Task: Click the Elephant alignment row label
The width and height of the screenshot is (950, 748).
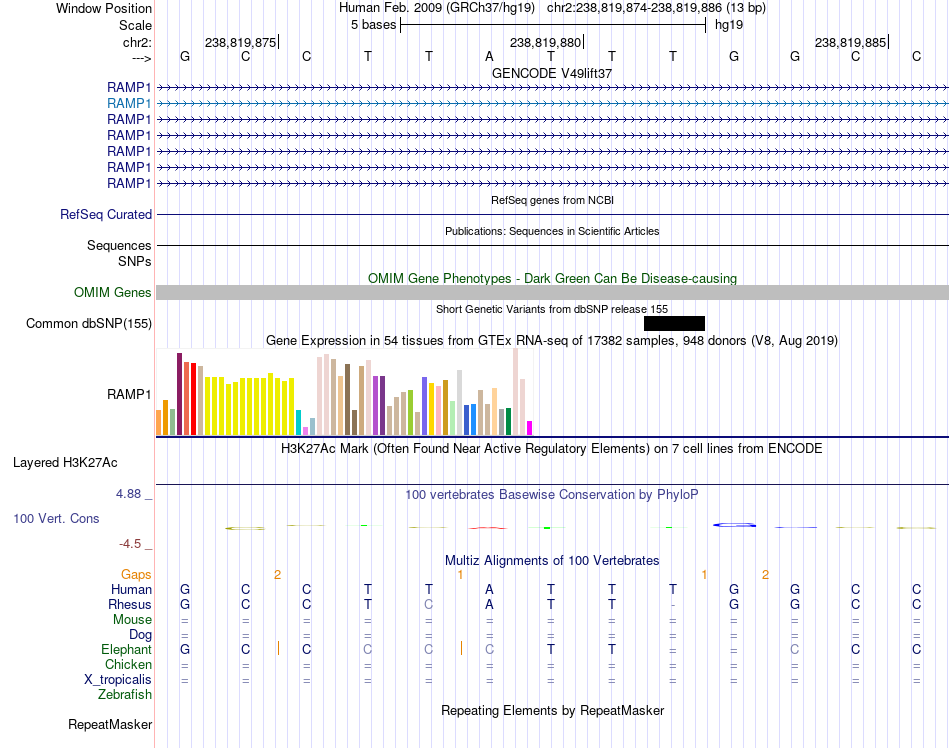Action: coord(126,649)
